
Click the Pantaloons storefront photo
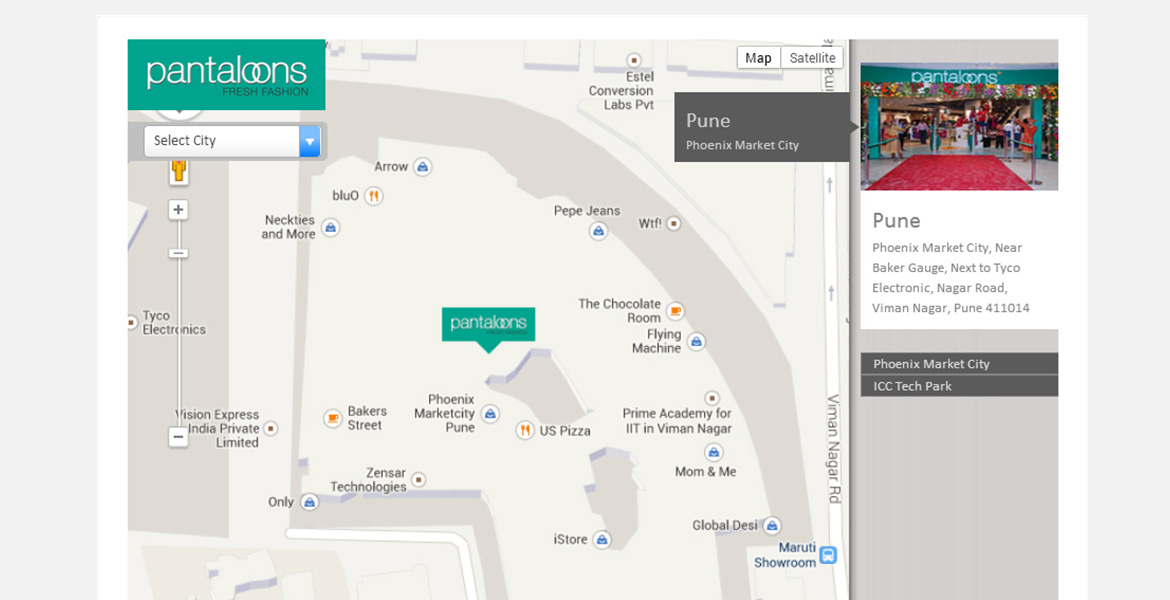pyautogui.click(x=958, y=127)
